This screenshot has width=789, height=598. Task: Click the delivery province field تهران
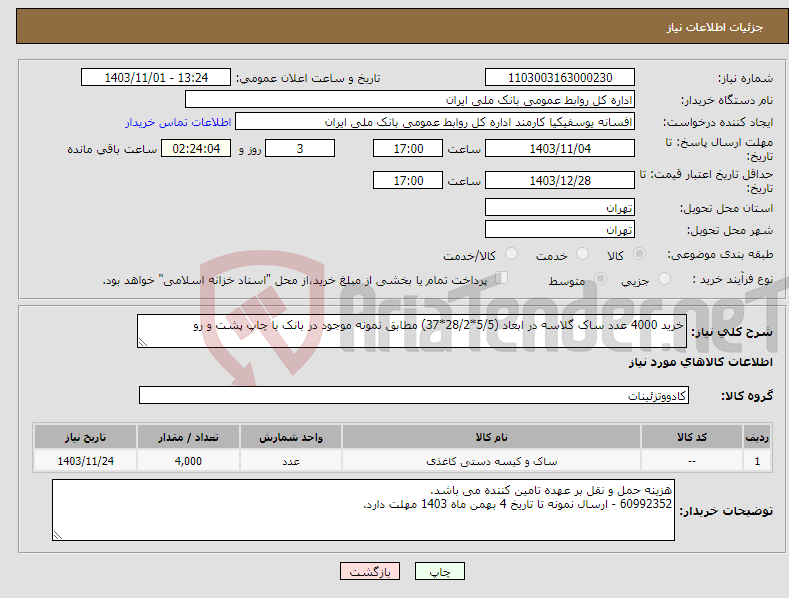[560, 207]
